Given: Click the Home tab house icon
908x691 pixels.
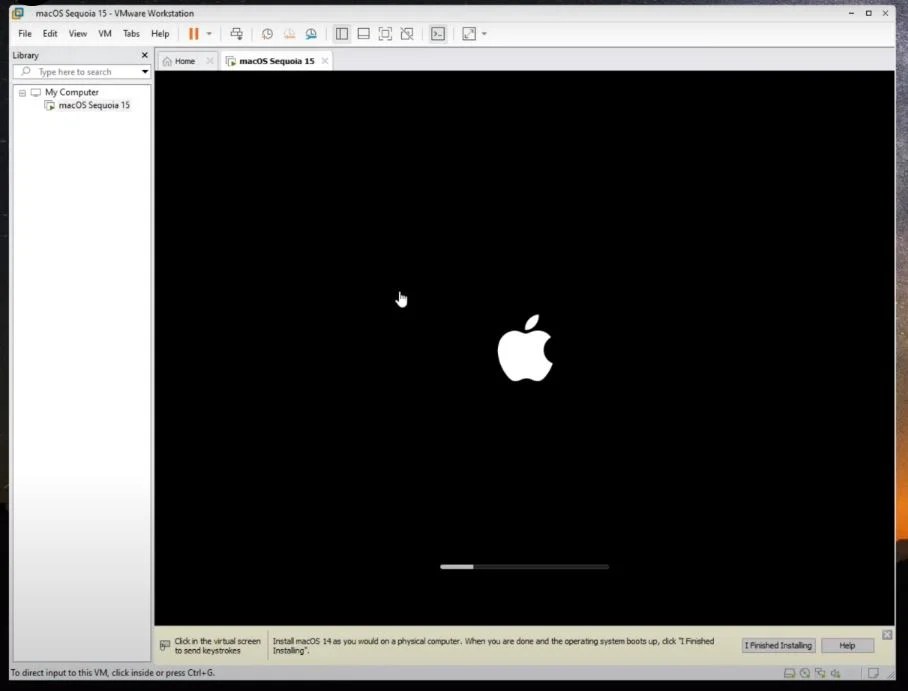Looking at the screenshot, I should [167, 61].
